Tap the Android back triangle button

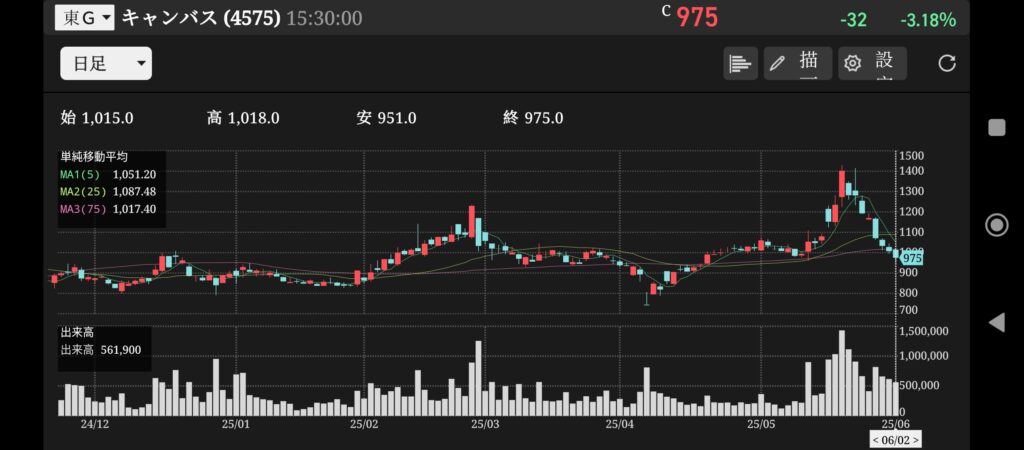click(997, 323)
